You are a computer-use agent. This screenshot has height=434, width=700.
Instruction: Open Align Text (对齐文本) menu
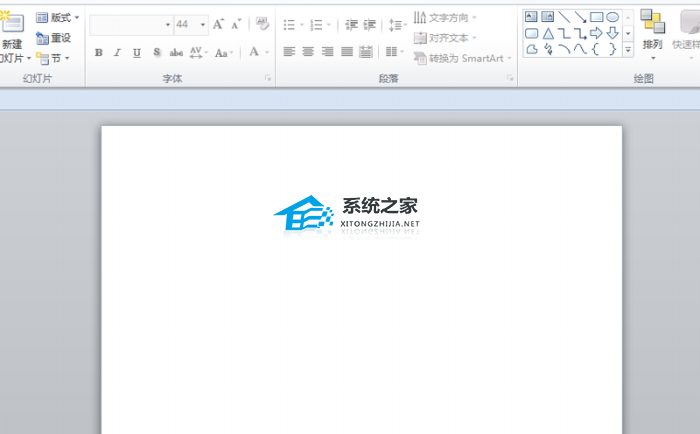point(445,38)
